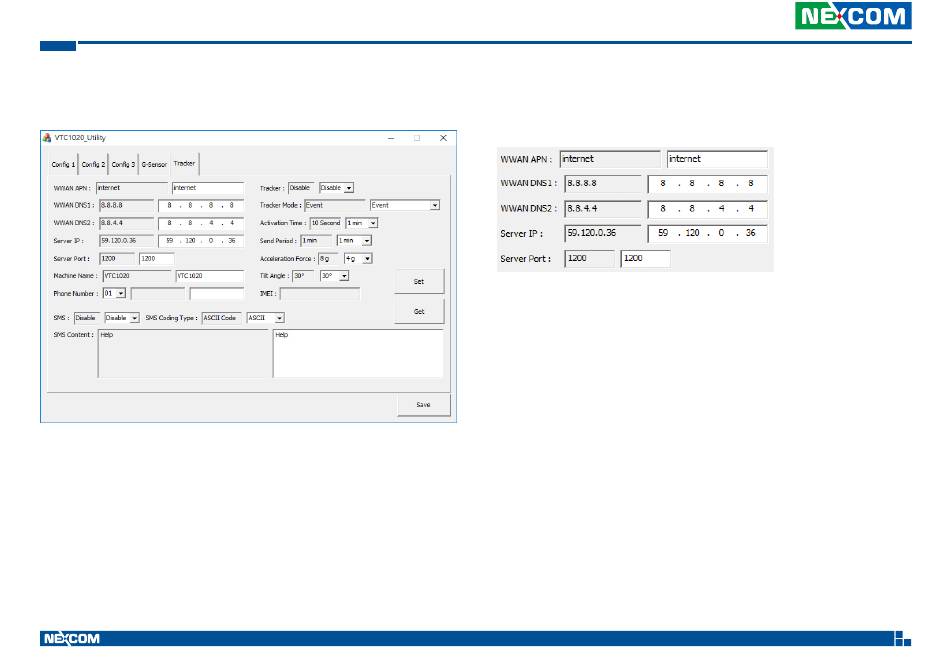950x664 pixels.
Task: Click the read-only 'ASCII Code' value
Action: 221,317
